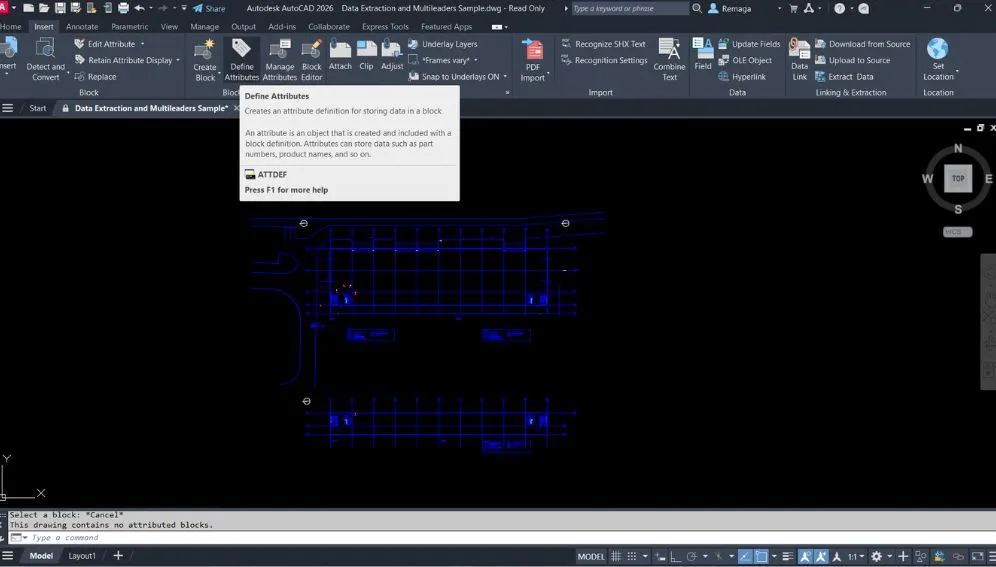The height and width of the screenshot is (567, 996).
Task: Expand the Retain Attribute Display dropdown
Action: click(178, 60)
